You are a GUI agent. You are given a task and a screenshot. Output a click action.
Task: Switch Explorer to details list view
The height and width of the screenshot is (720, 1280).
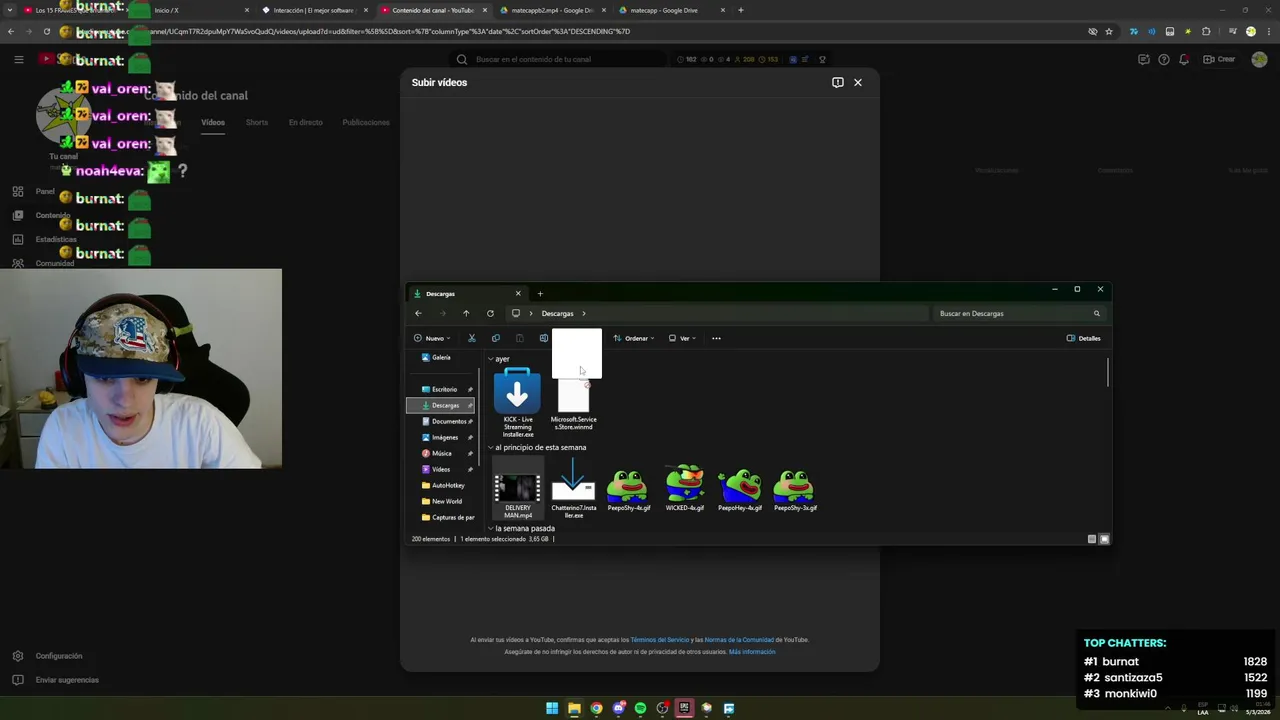(1092, 539)
